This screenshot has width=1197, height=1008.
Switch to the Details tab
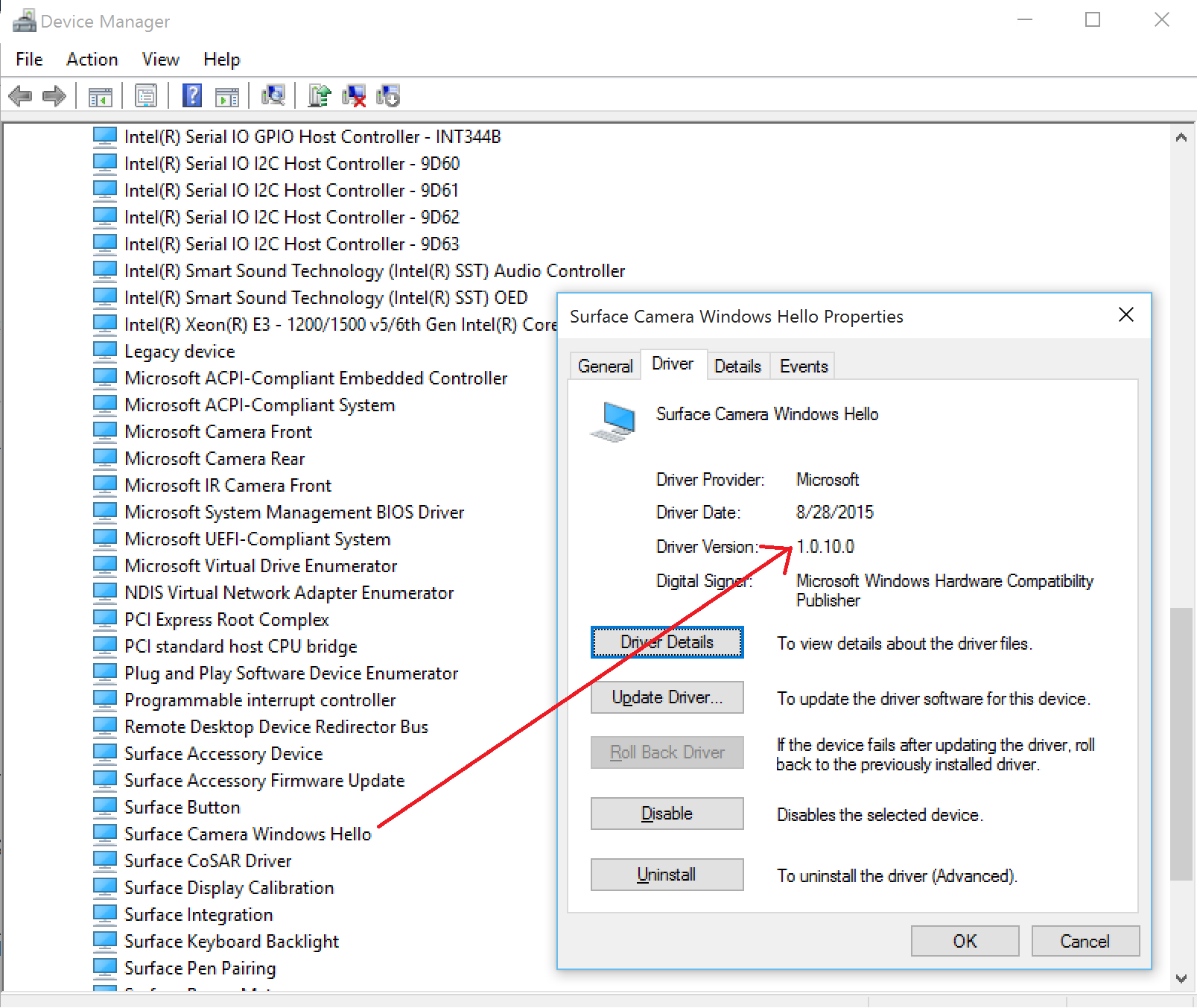pos(737,367)
